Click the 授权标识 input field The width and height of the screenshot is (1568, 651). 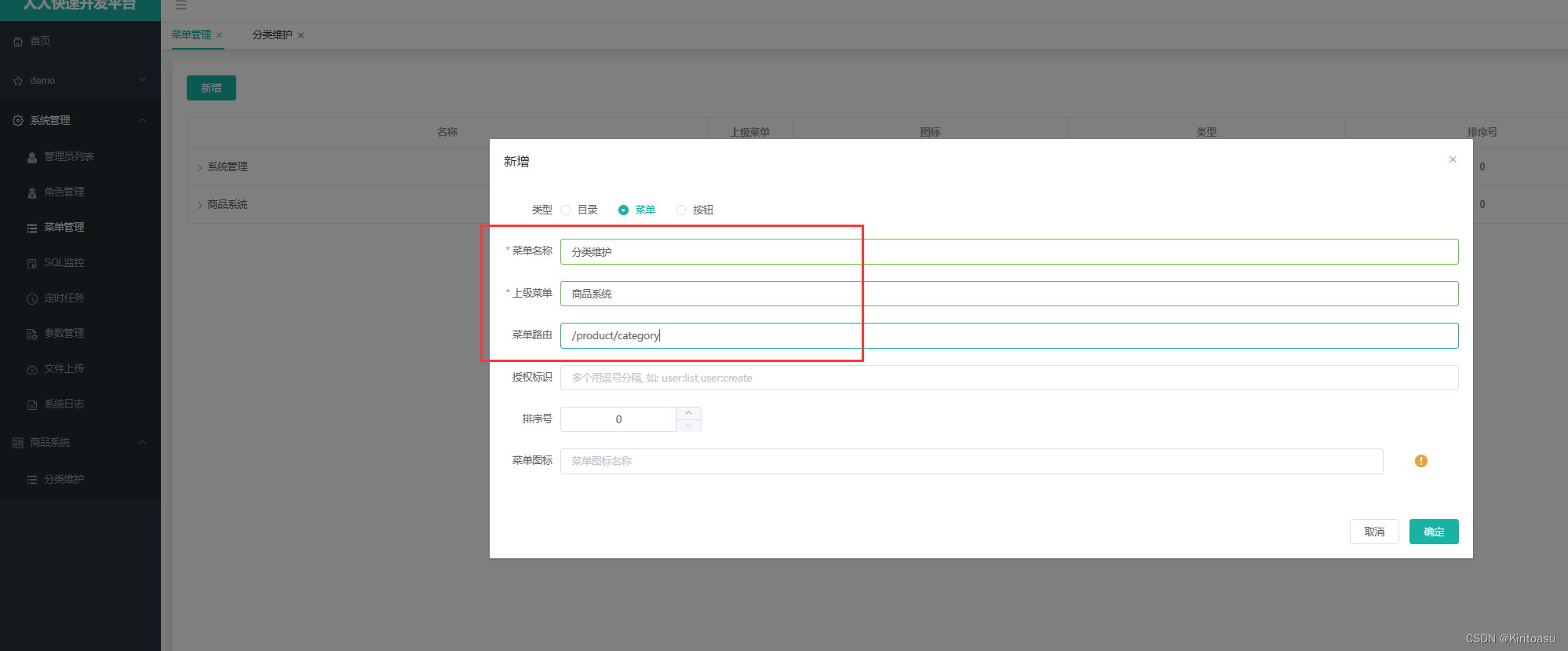coord(1009,378)
